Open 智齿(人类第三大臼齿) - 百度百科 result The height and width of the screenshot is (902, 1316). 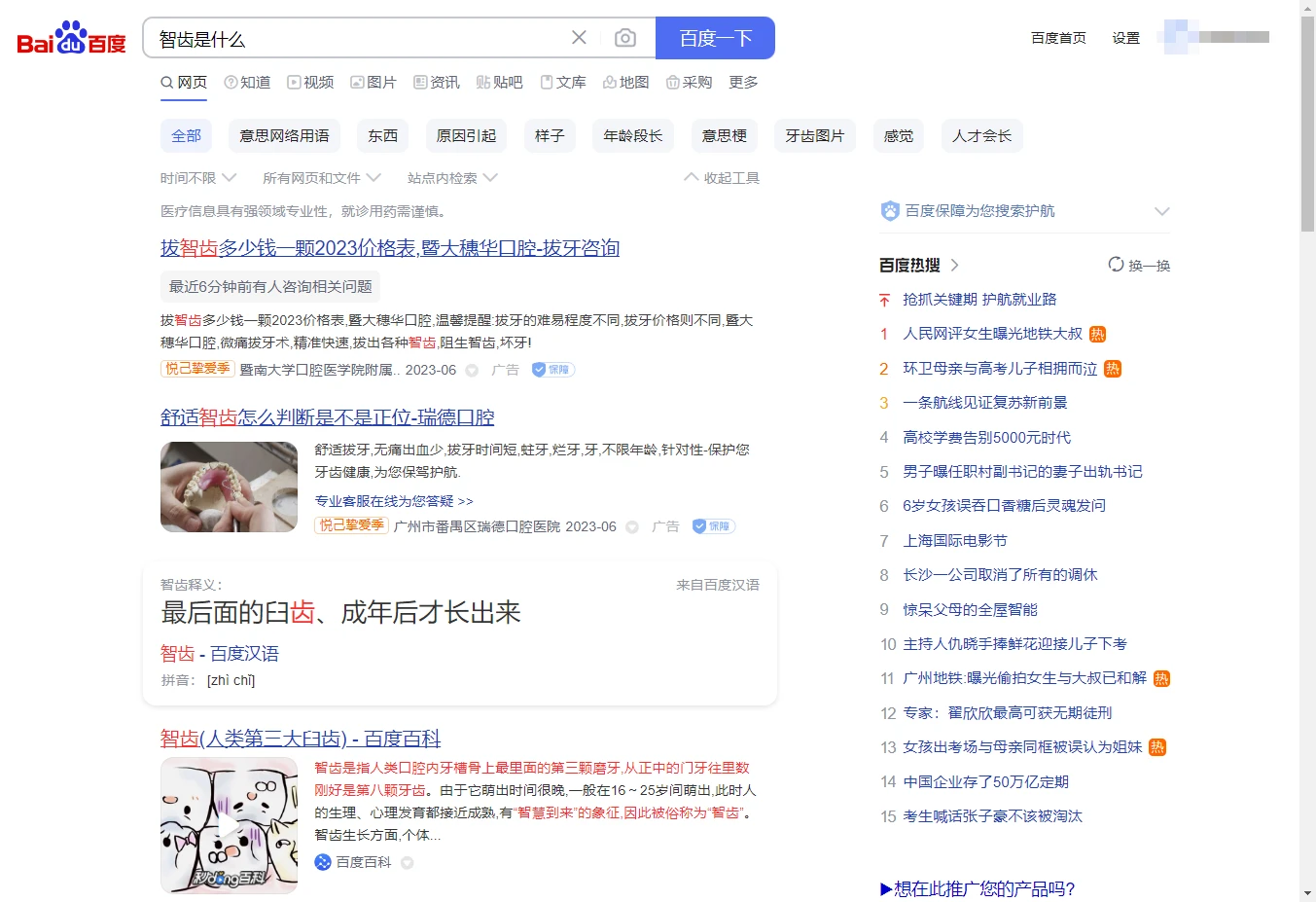301,739
